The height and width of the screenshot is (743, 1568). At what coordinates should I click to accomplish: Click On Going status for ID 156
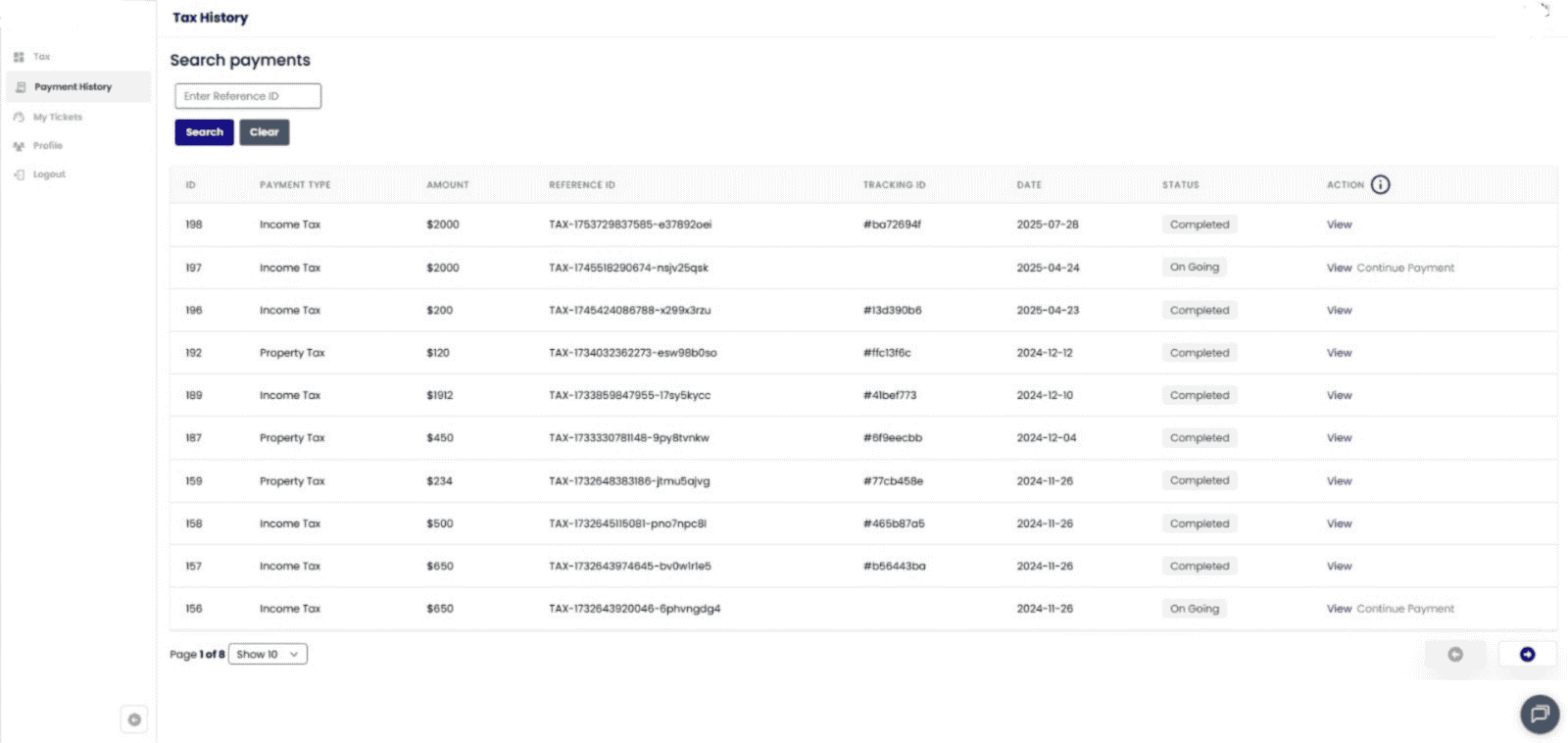[x=1195, y=609]
